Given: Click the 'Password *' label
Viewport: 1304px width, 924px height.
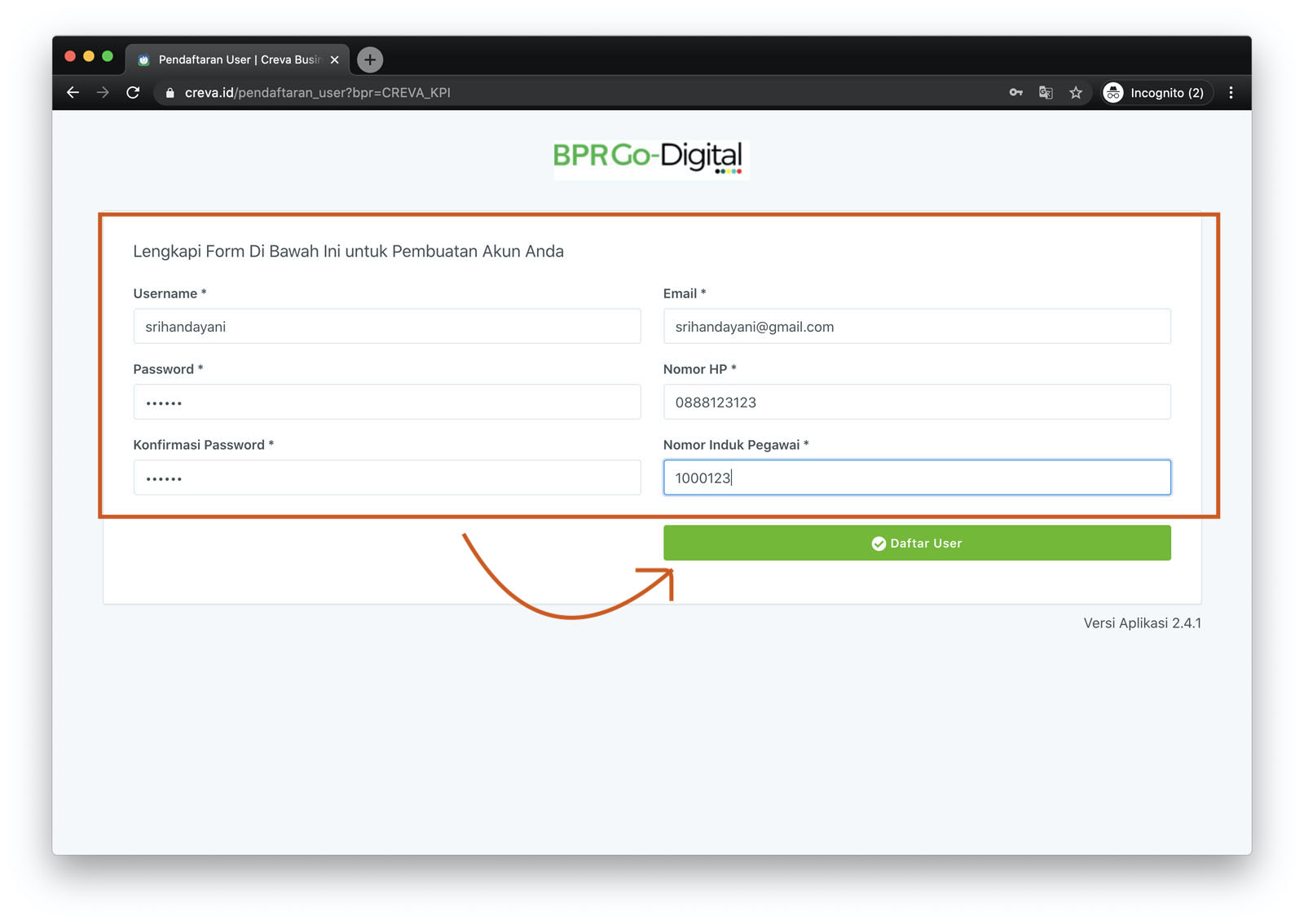Looking at the screenshot, I should point(168,369).
